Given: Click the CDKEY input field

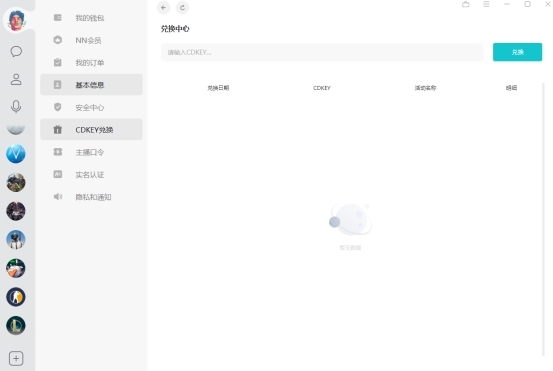Looking at the screenshot, I should tap(322, 52).
